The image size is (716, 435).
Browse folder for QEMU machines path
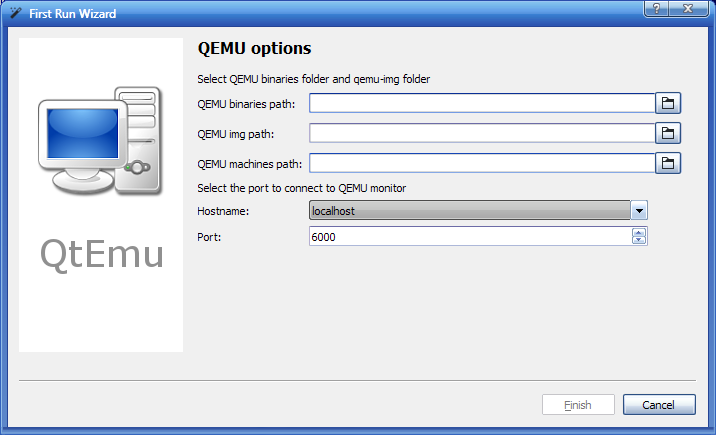coord(668,163)
